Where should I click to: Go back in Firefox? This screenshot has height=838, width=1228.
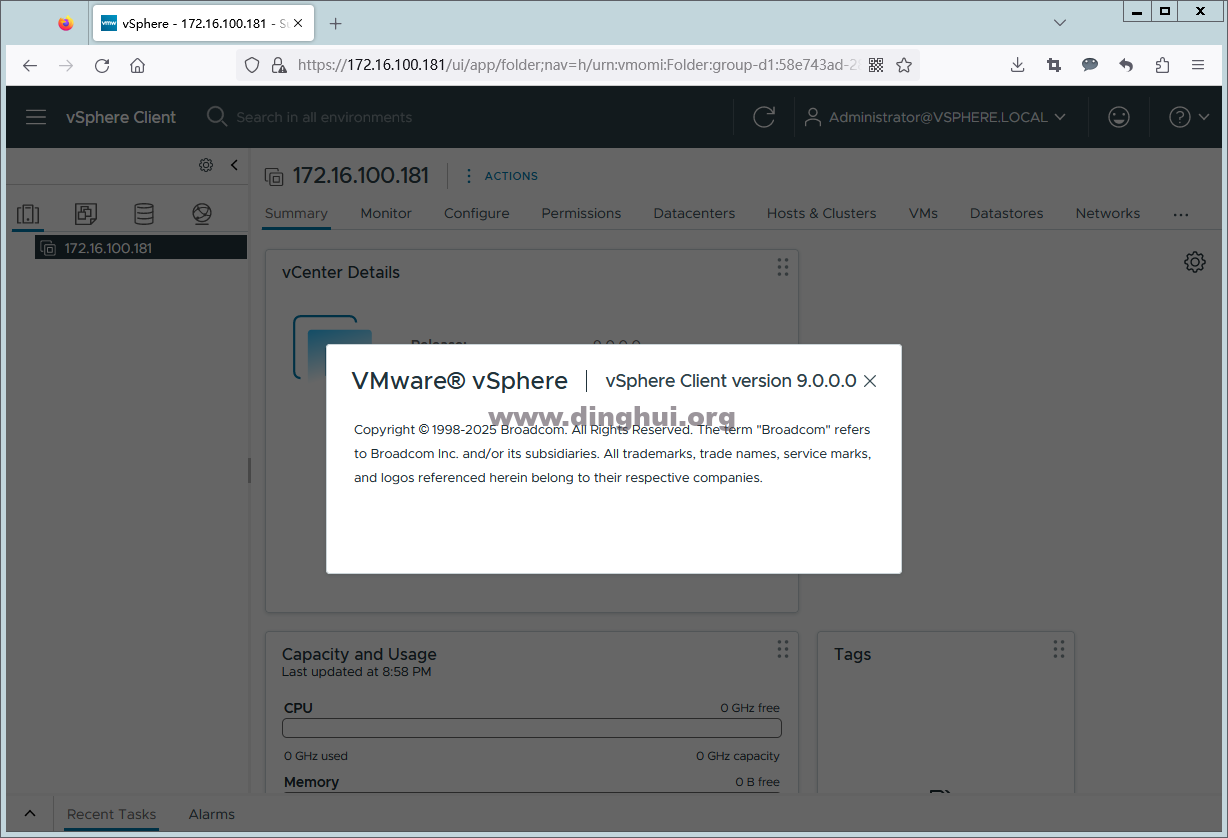tap(30, 65)
